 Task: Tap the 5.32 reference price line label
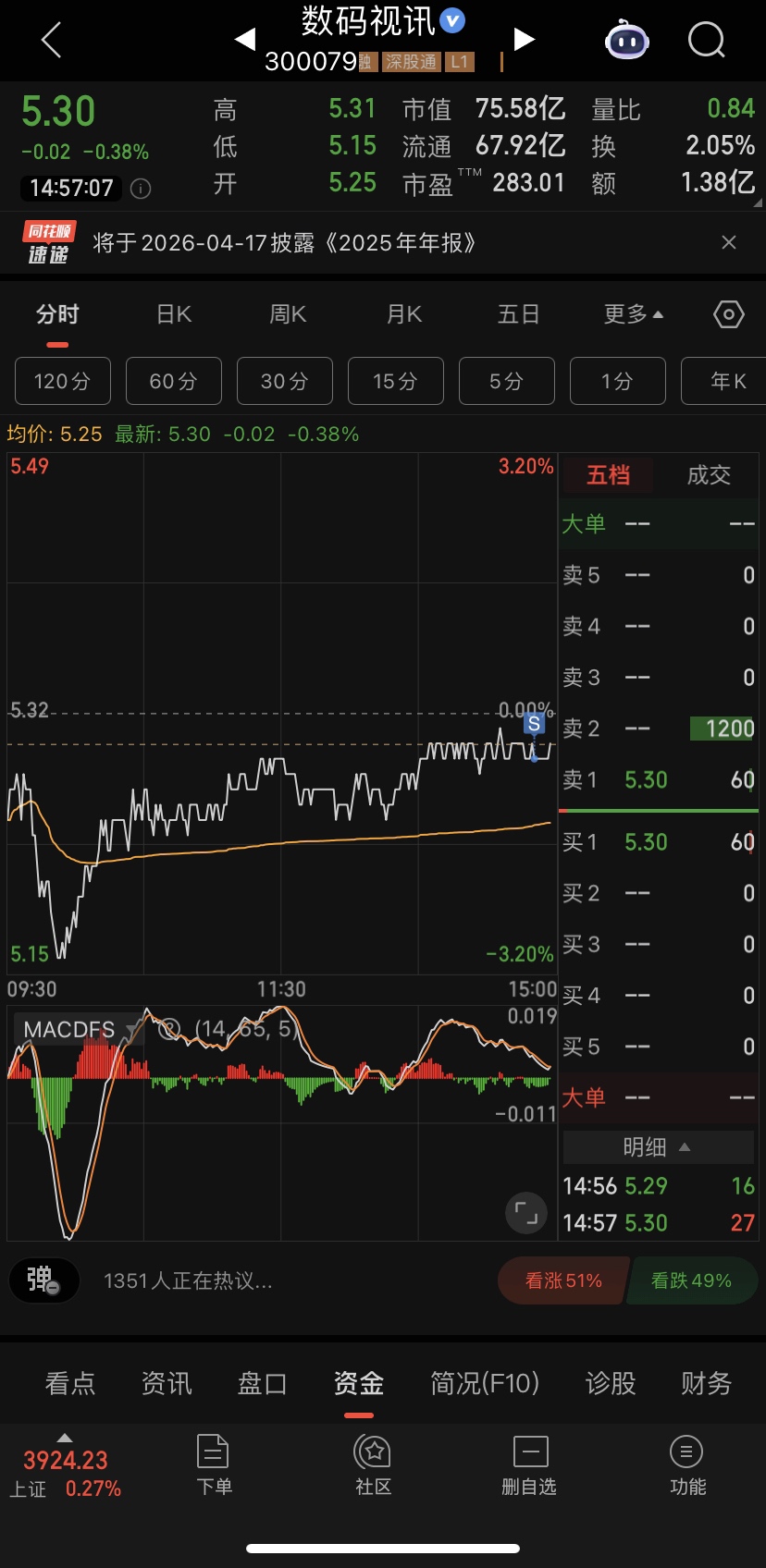[x=29, y=709]
